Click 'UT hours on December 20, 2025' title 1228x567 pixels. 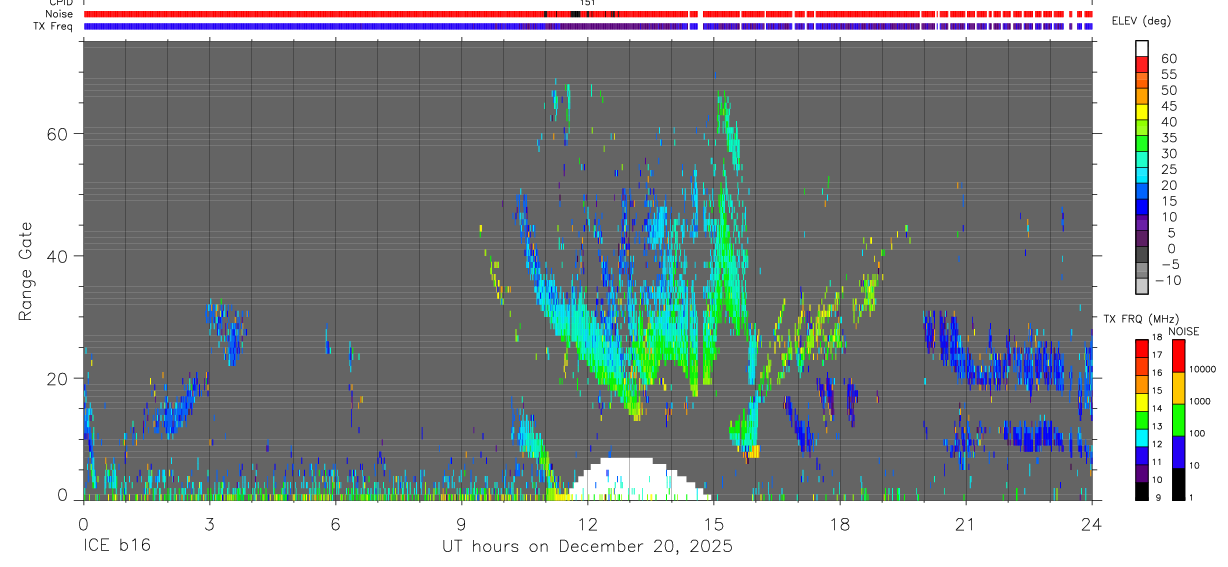(x=587, y=547)
